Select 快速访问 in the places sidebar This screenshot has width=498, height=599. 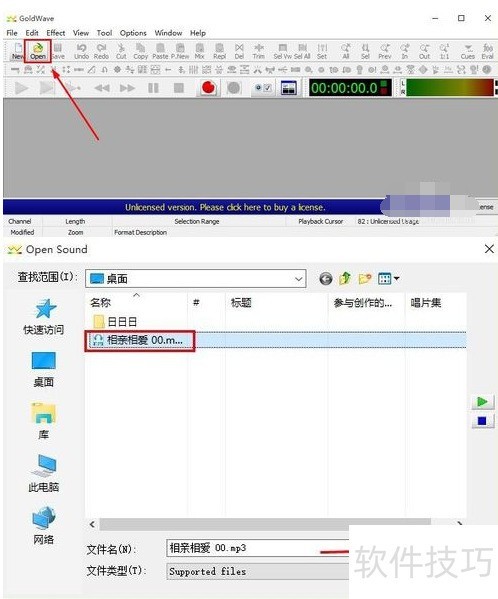[x=44, y=317]
